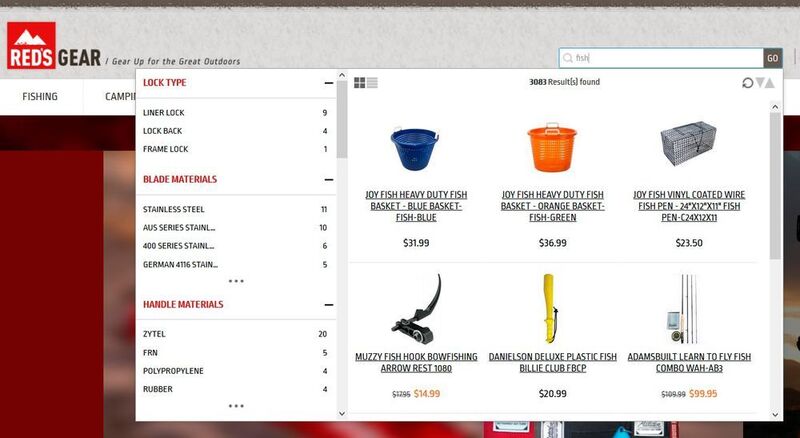Image resolution: width=800 pixels, height=438 pixels.
Task: Open Adamsbuilt Learn to Fly Fish combo link
Action: click(x=689, y=362)
